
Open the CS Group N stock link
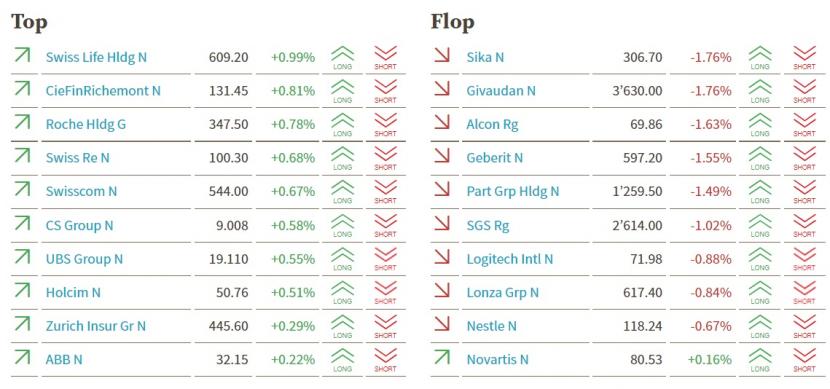click(x=79, y=225)
